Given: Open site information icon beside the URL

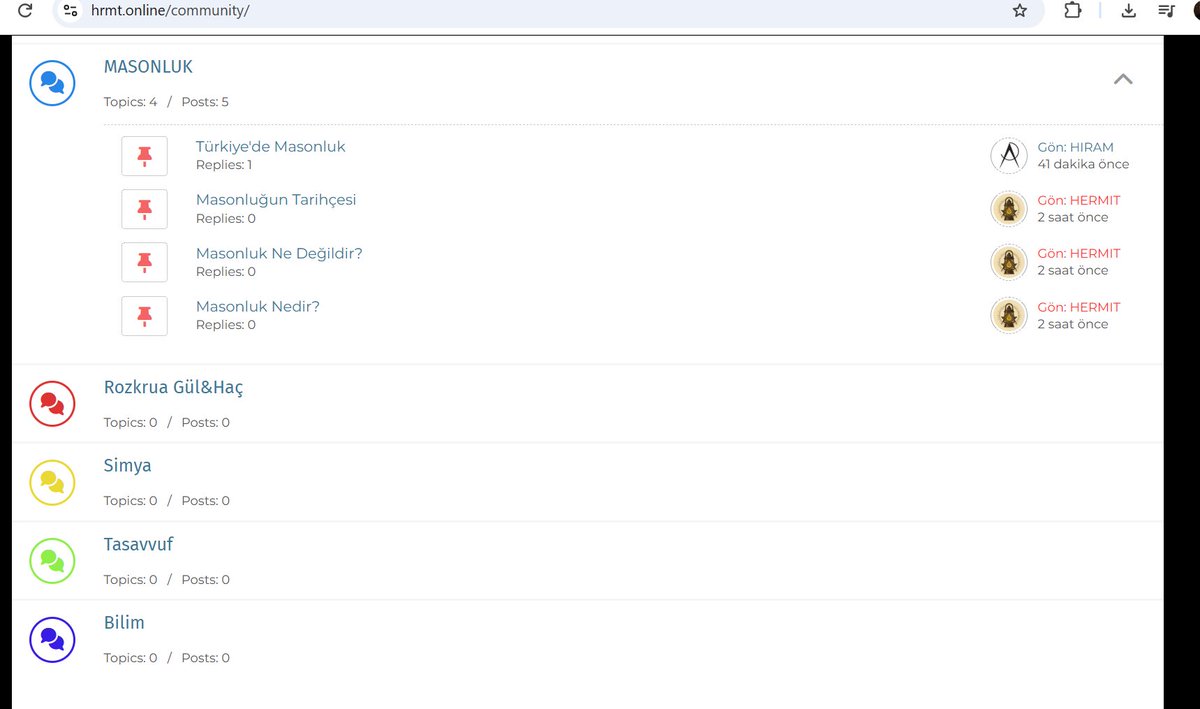Looking at the screenshot, I should click(70, 11).
